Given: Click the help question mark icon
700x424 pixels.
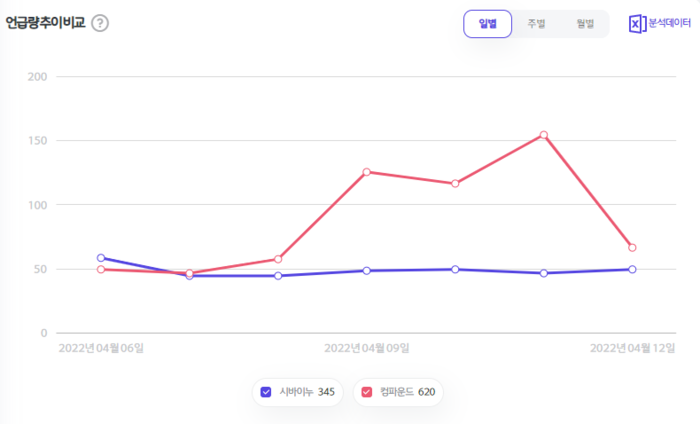Looking at the screenshot, I should 100,23.
